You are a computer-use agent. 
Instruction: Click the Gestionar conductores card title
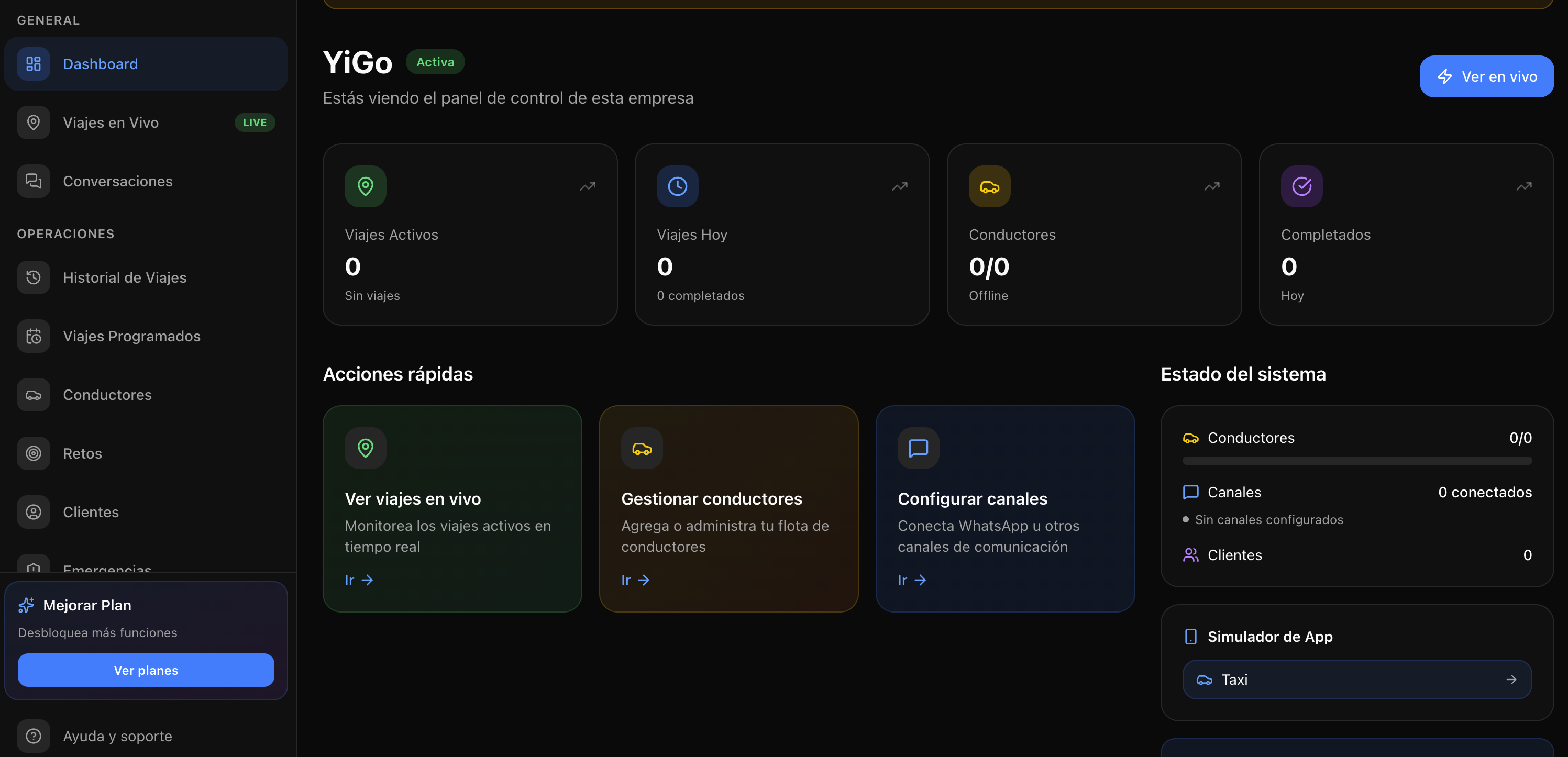(712, 499)
